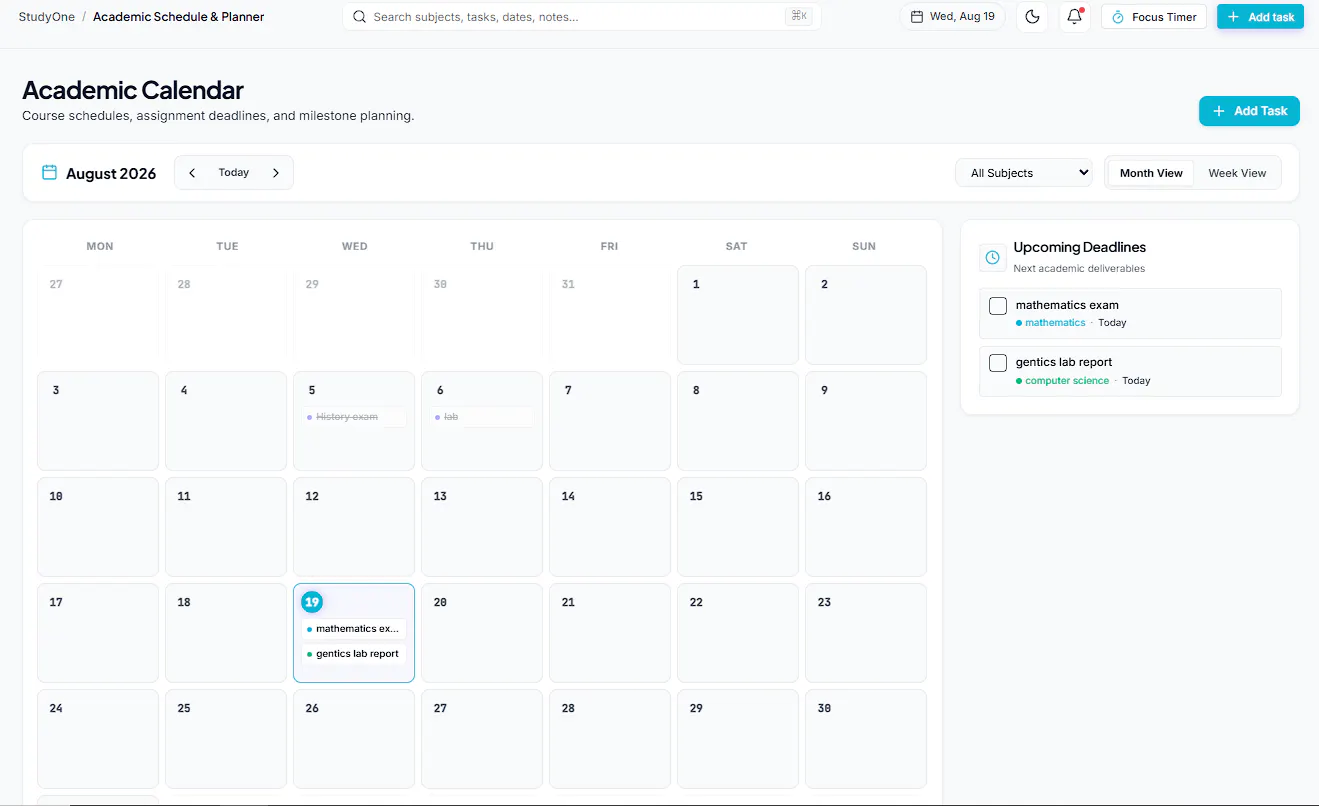Select day 22 in the calendar
This screenshot has width=1319, height=806.
(x=738, y=633)
